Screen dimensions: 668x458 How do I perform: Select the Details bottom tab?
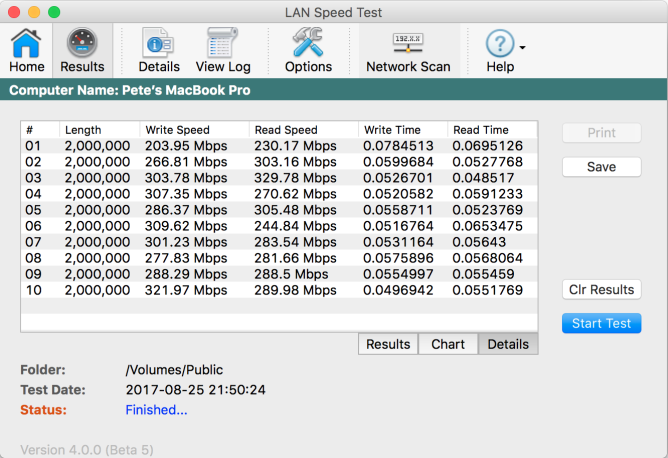click(508, 344)
